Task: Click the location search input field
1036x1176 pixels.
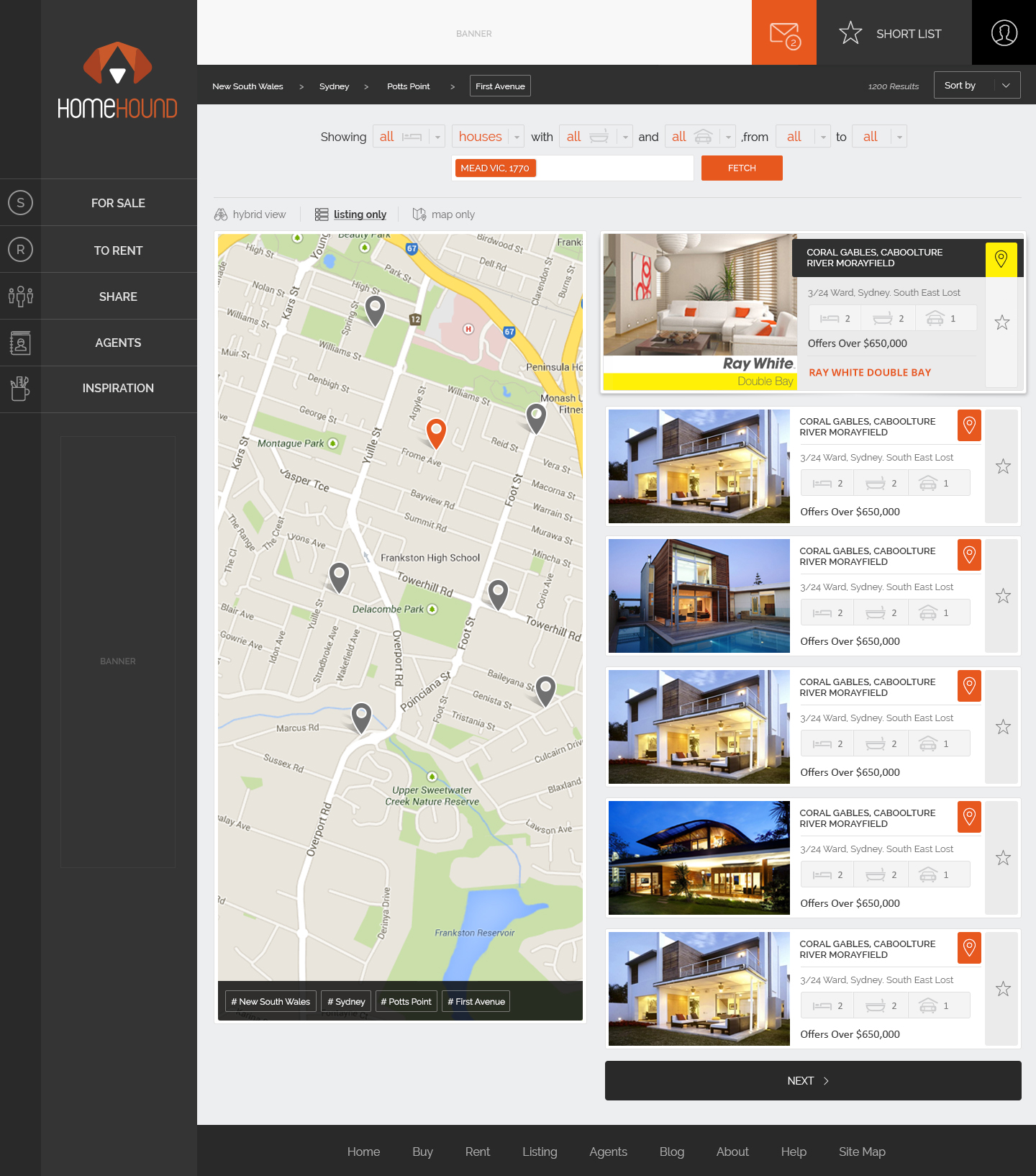Action: pyautogui.click(x=613, y=168)
